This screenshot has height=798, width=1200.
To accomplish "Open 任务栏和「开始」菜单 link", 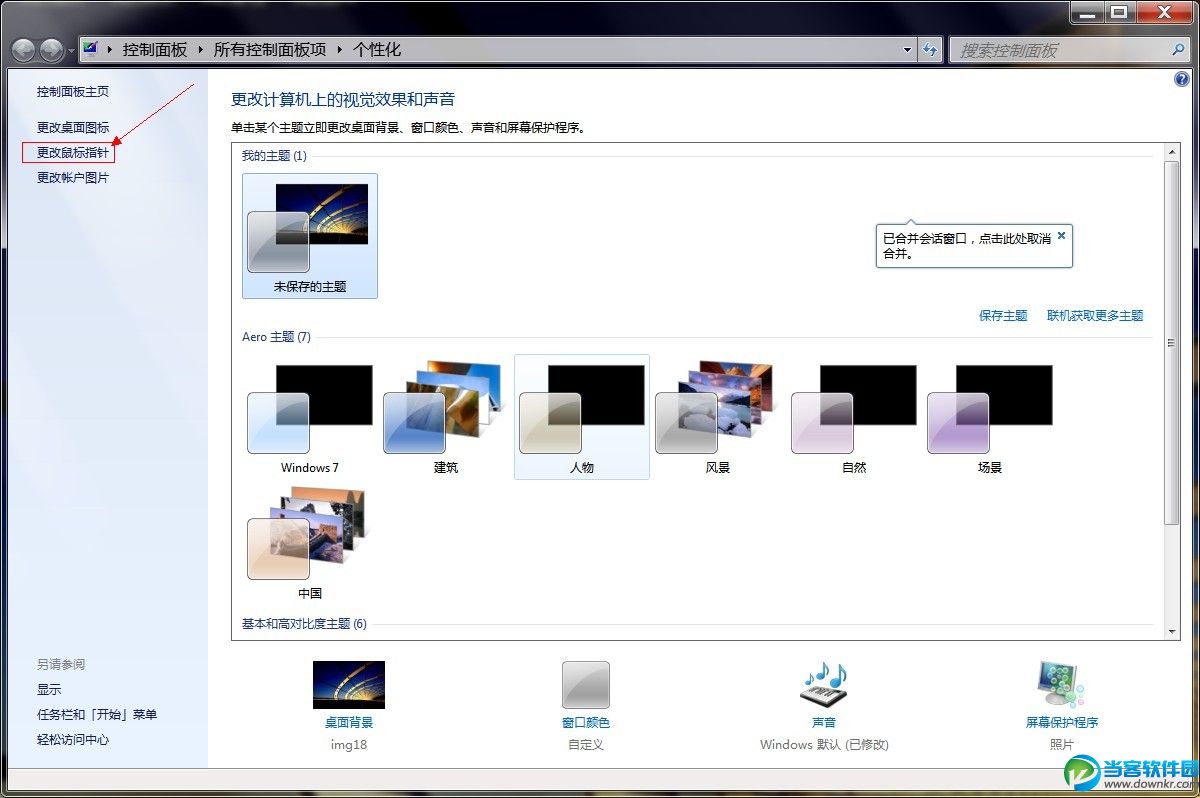I will pos(97,715).
